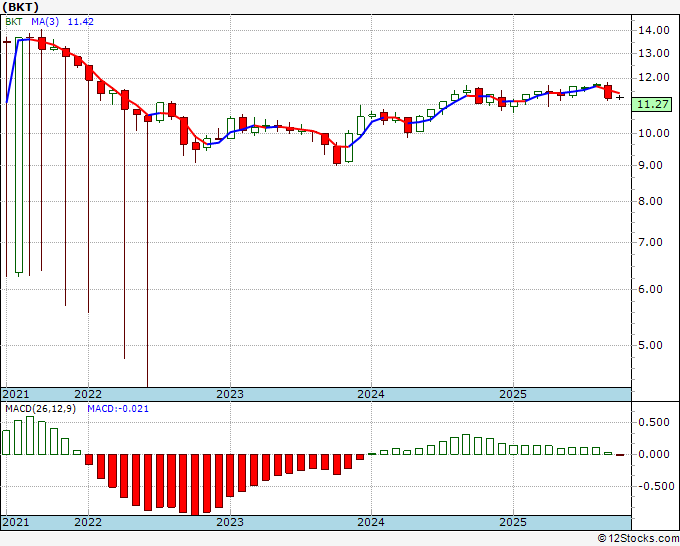Click 2022 on the price chart timeline
This screenshot has height=546, width=680.
[x=88, y=394]
